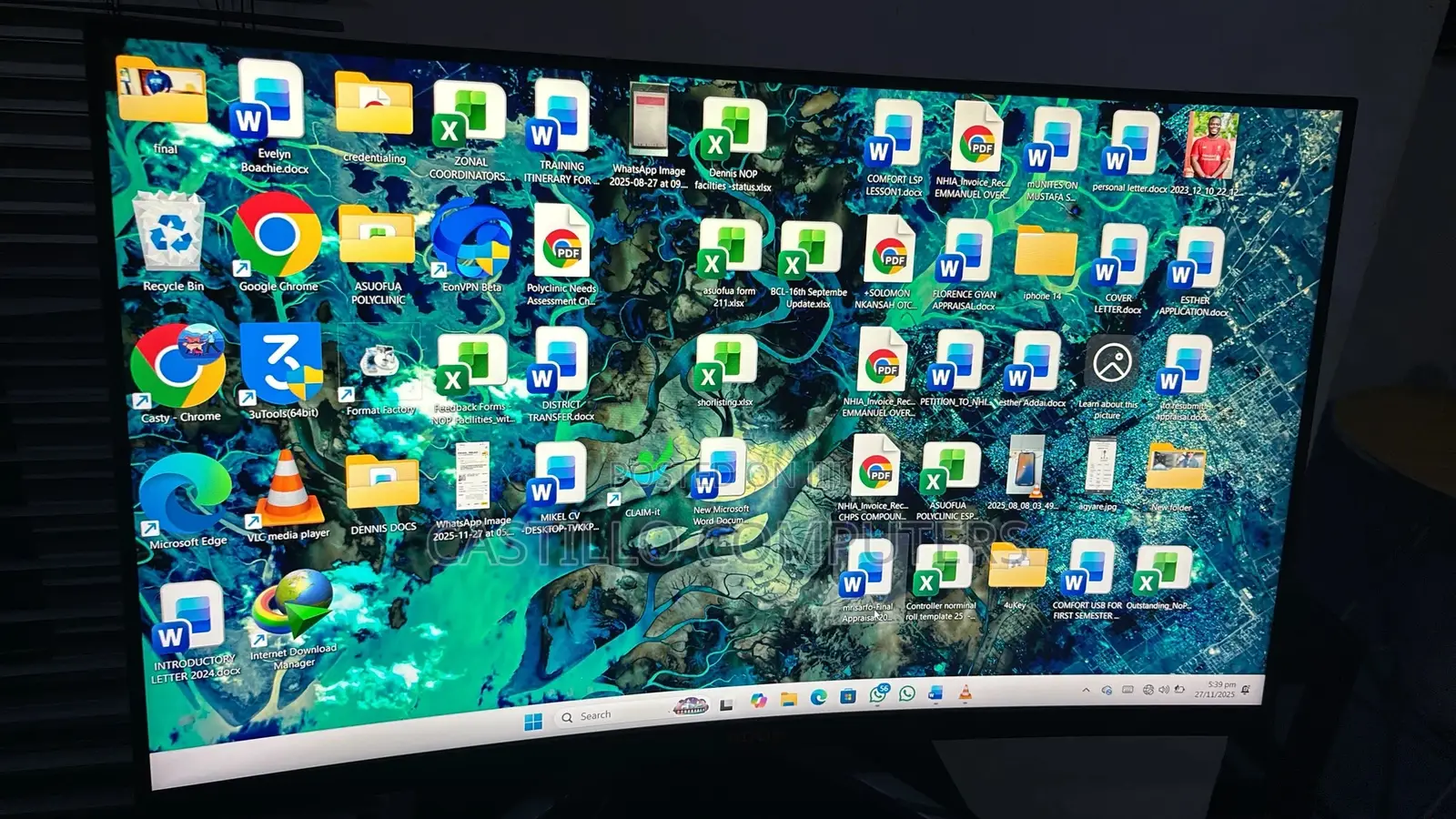Show hidden system tray icons
1456x819 pixels.
coord(1086,691)
